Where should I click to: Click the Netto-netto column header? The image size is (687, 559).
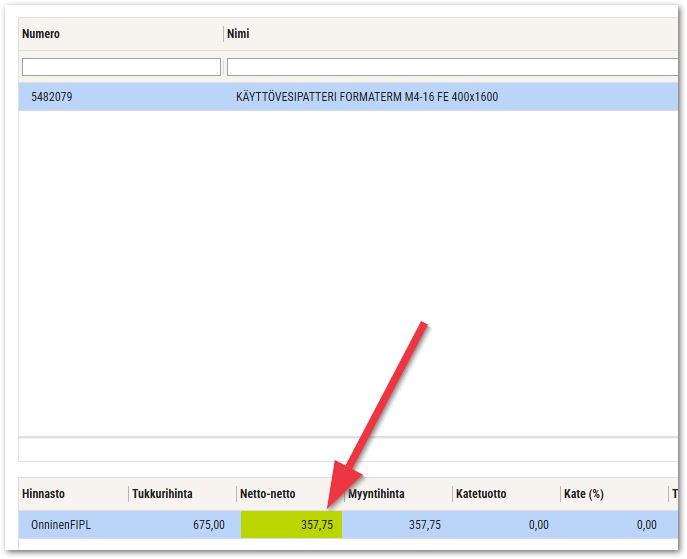[x=267, y=494]
